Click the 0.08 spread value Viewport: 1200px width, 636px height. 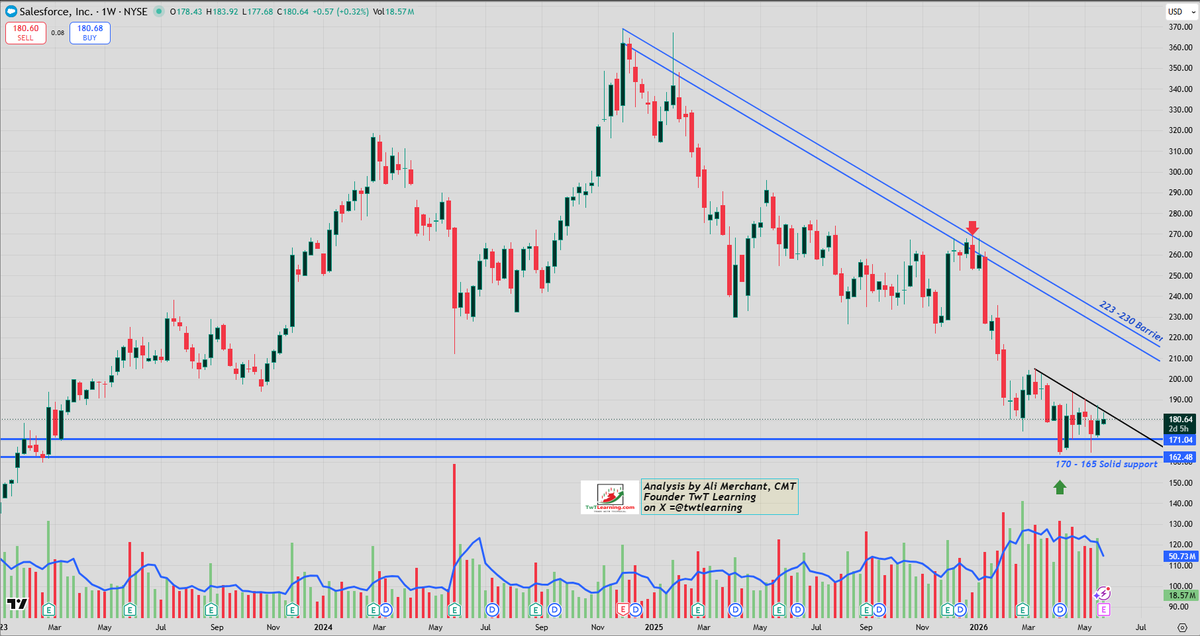tap(57, 33)
